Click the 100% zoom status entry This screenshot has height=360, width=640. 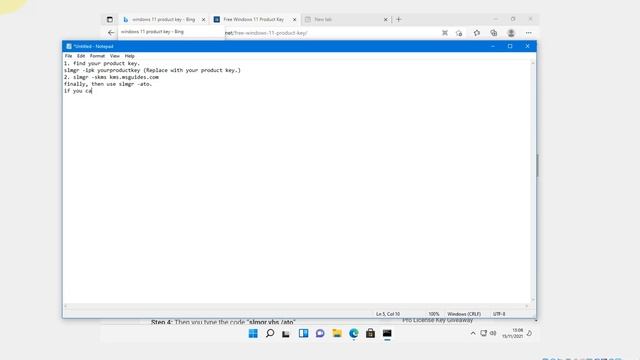coord(433,314)
